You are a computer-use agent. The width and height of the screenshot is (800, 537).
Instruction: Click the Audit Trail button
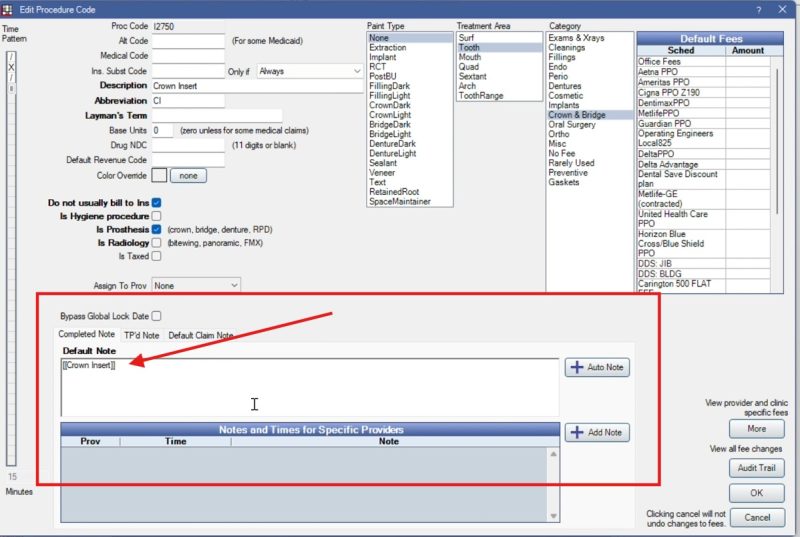(x=757, y=468)
